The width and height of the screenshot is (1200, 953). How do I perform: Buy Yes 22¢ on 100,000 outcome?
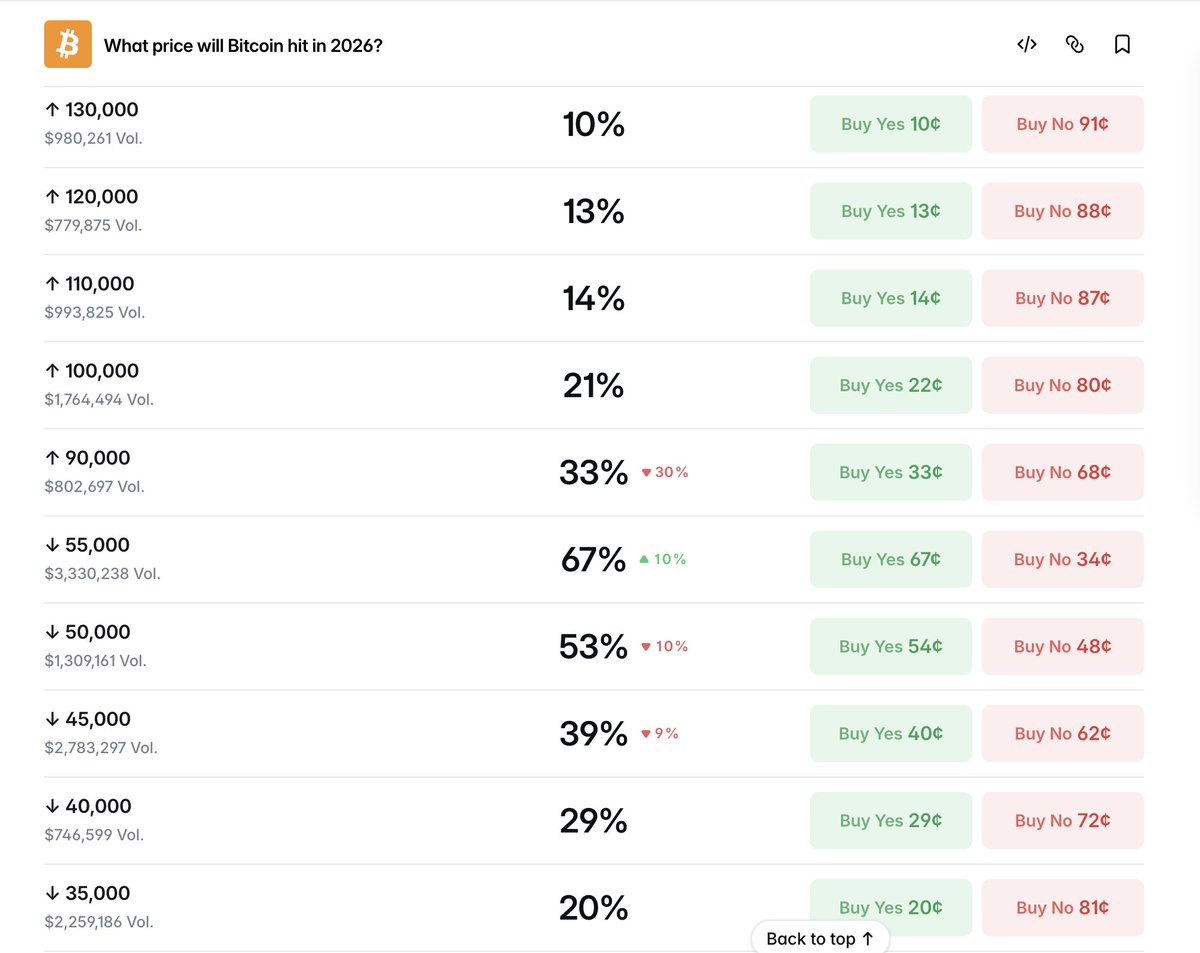click(x=891, y=385)
